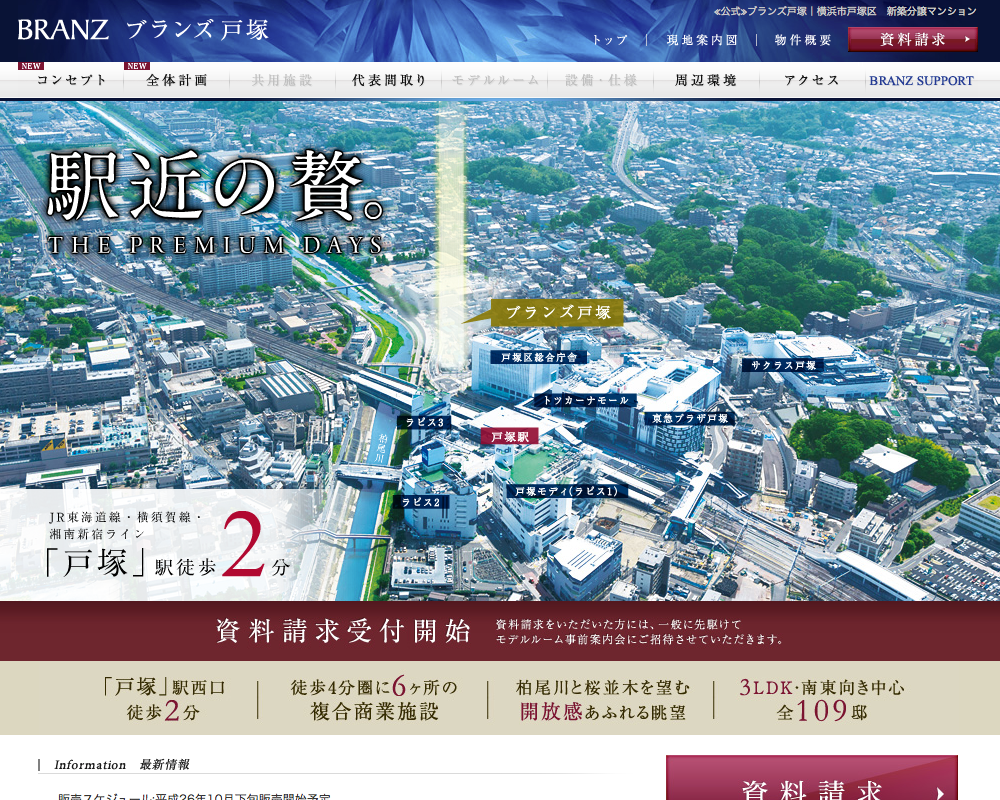Image resolution: width=1000 pixels, height=800 pixels.
Task: Select the red 戸塚駅 station label
Action: click(510, 436)
